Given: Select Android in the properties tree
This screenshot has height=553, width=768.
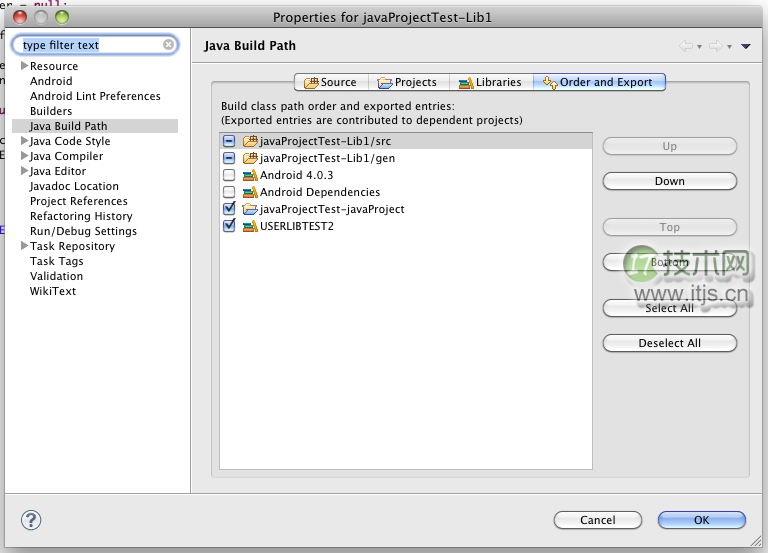Looking at the screenshot, I should click(51, 81).
